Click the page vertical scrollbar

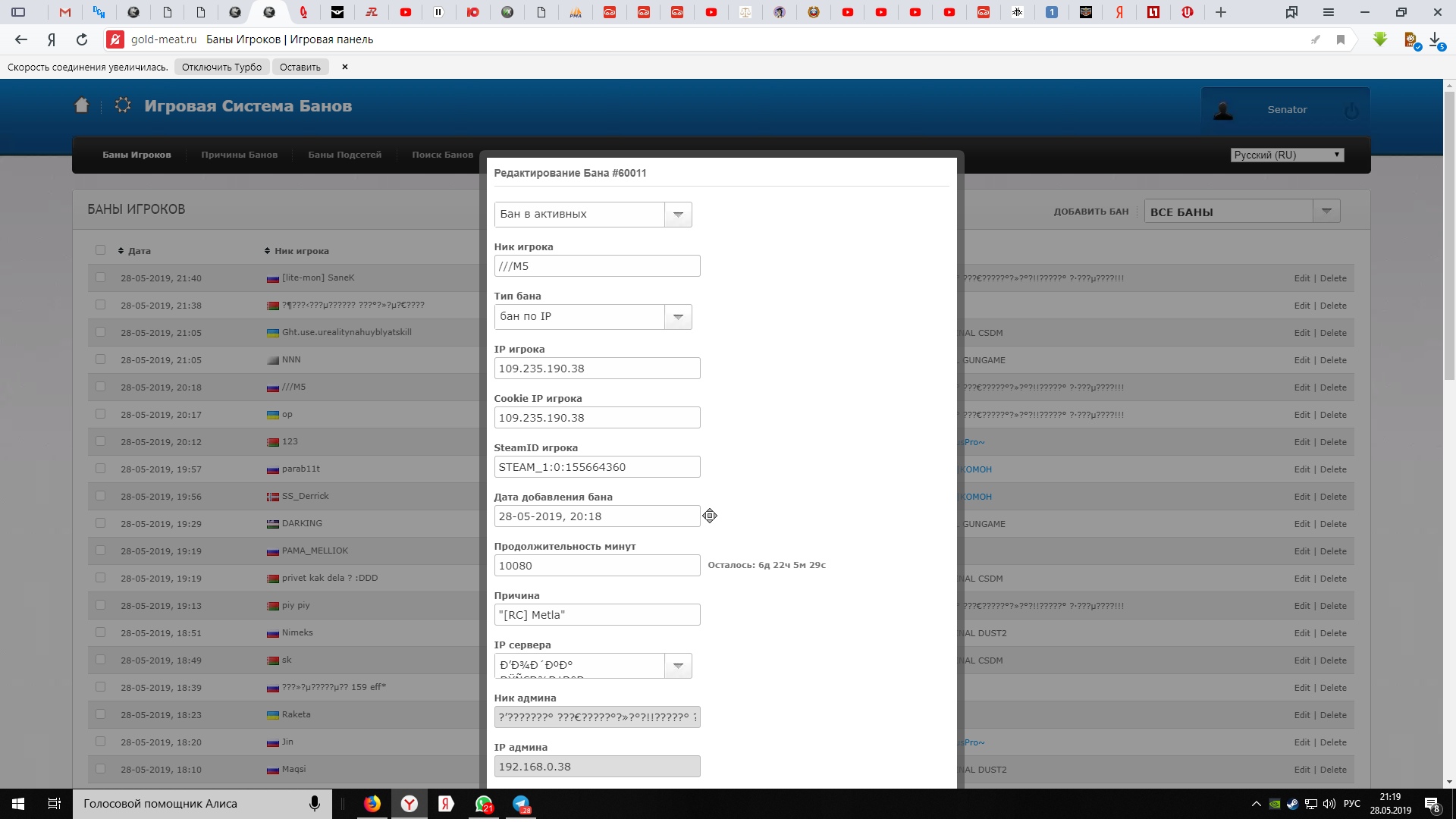[x=1449, y=235]
